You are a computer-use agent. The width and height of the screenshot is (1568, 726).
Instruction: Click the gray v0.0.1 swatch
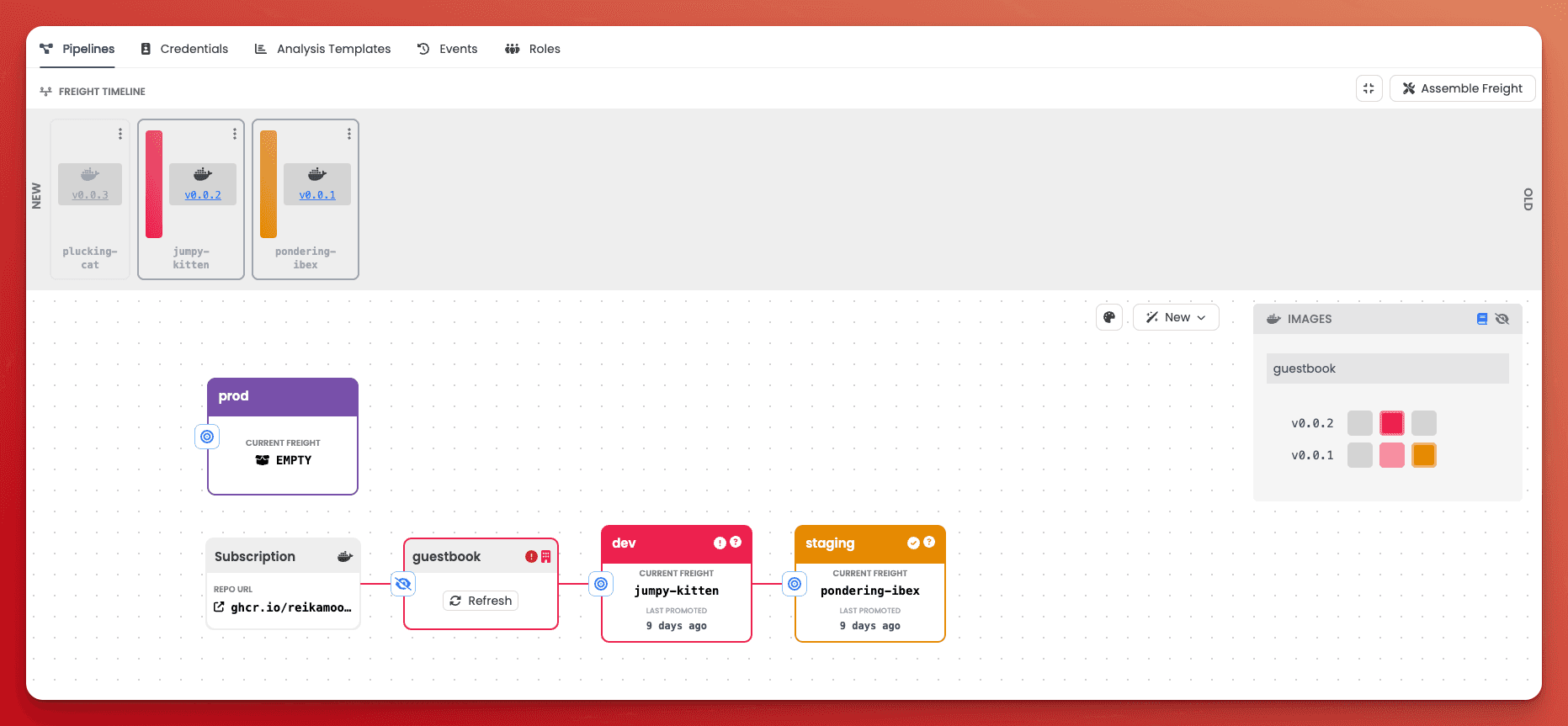click(x=1360, y=455)
